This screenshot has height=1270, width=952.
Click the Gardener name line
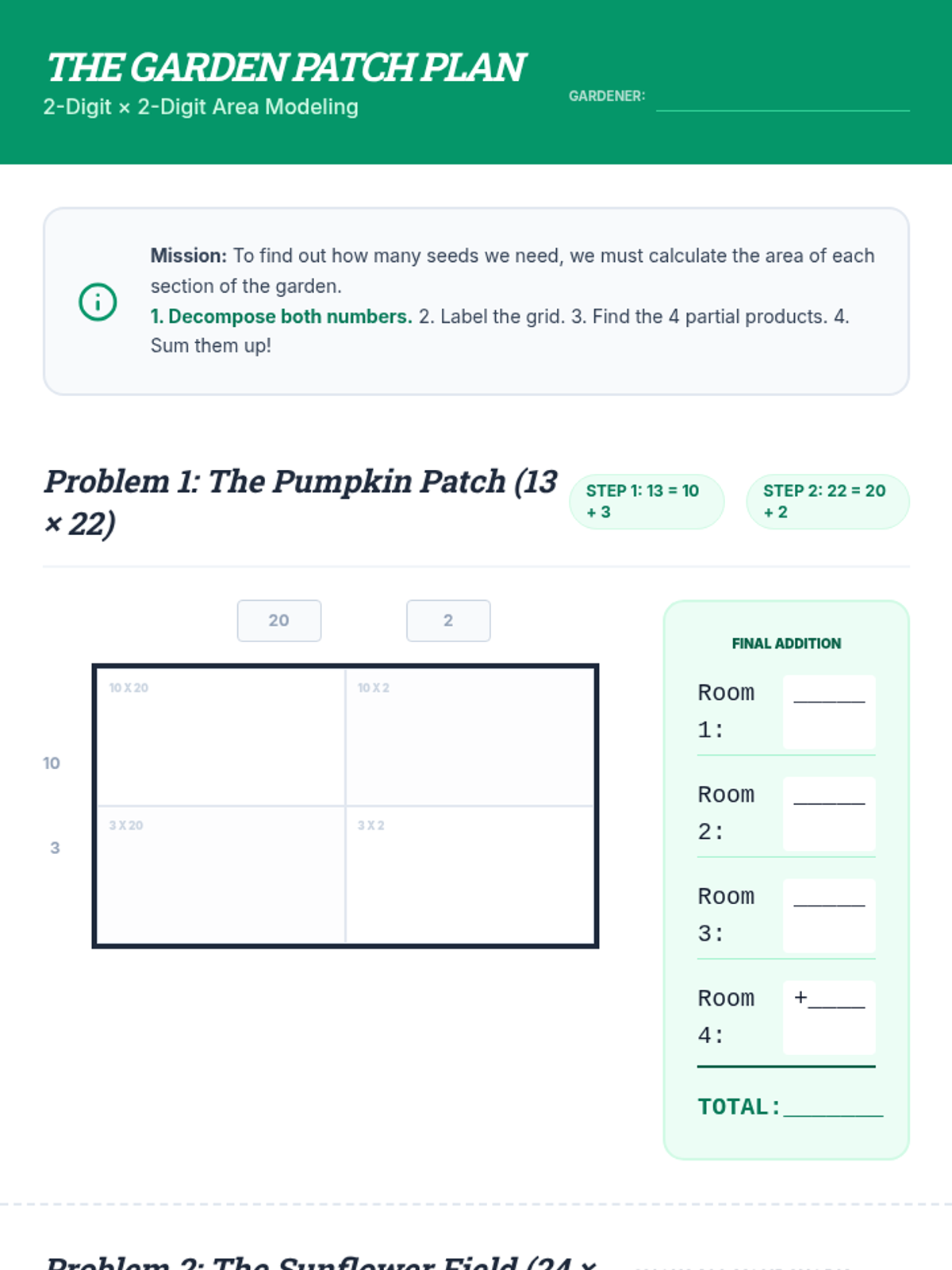[x=782, y=100]
